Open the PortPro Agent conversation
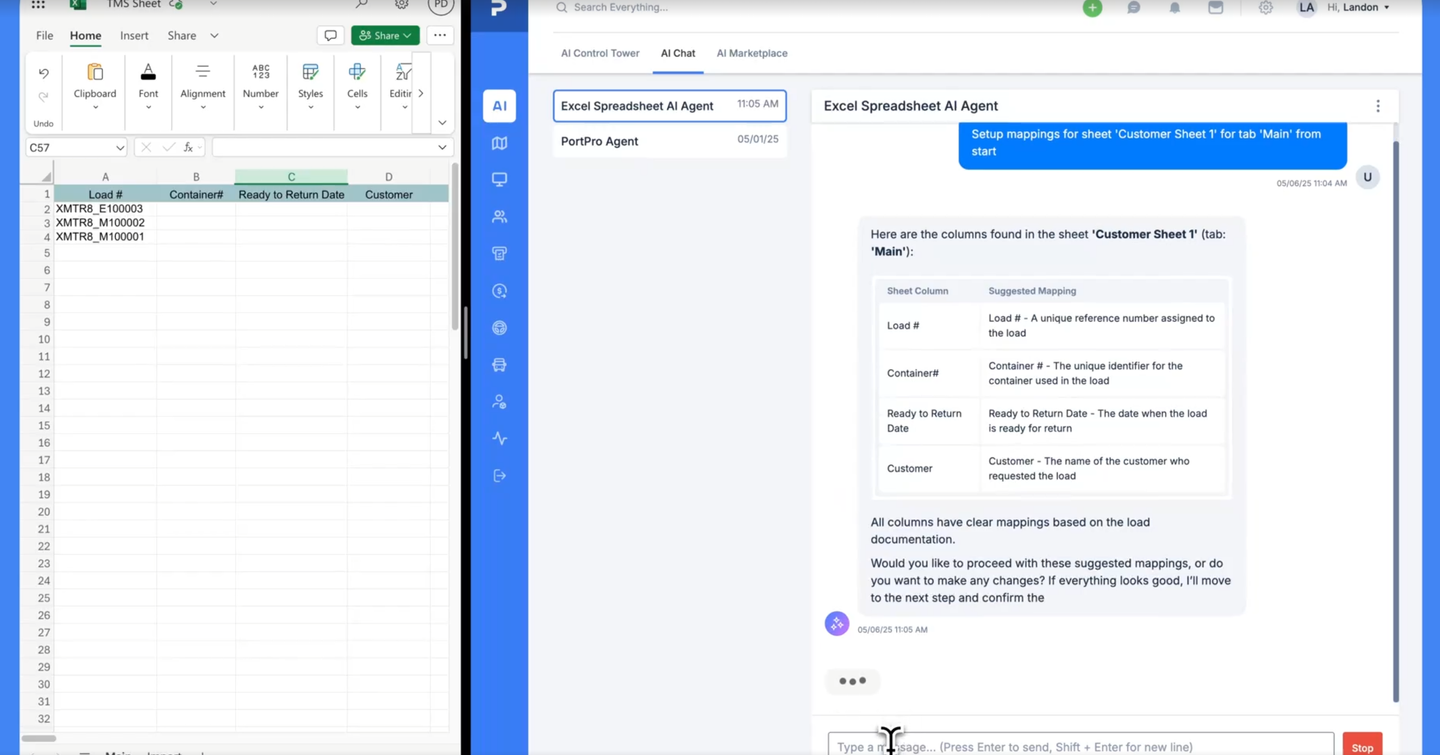1440x755 pixels. (670, 141)
